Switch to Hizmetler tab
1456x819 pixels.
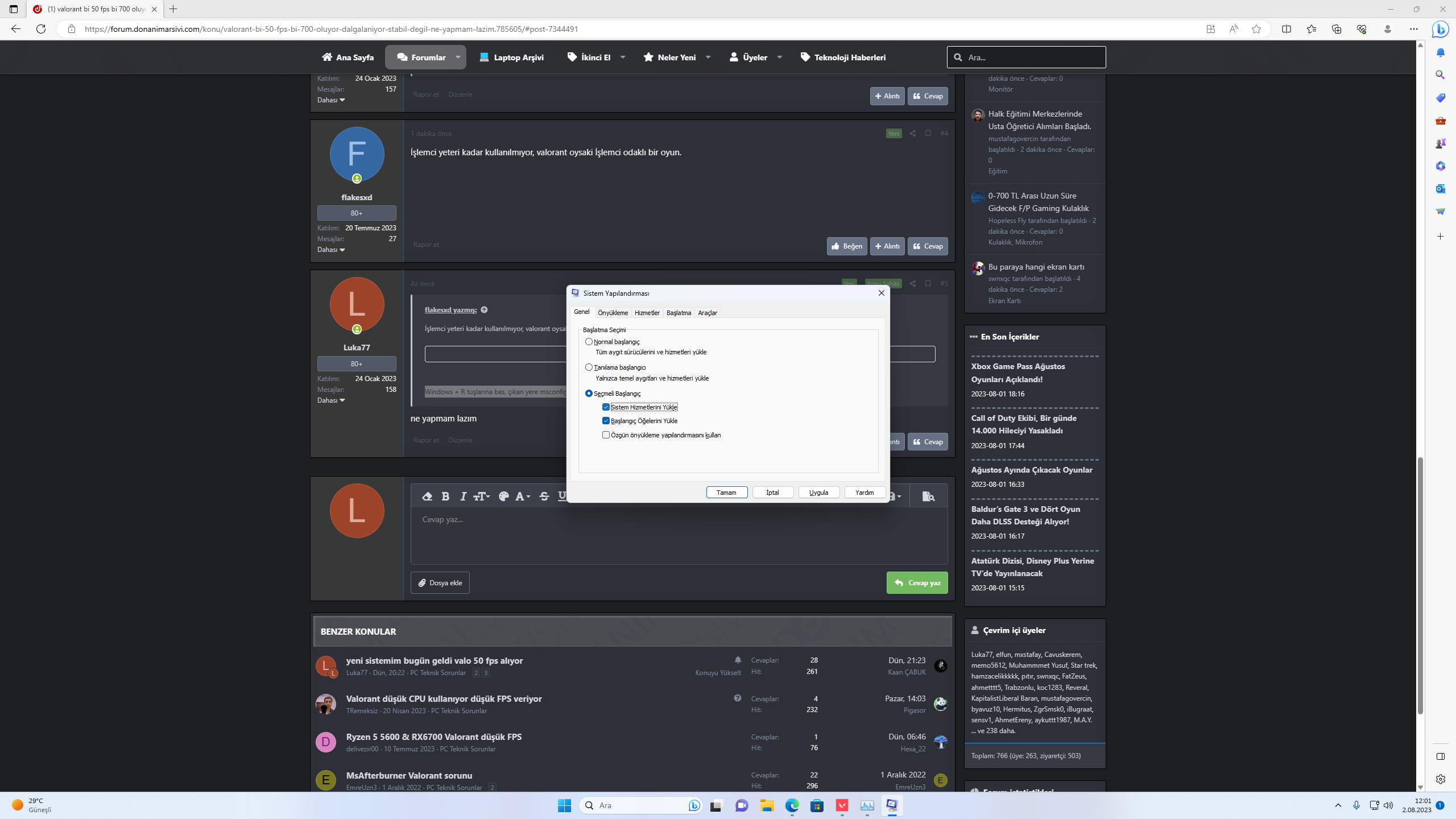click(647, 313)
